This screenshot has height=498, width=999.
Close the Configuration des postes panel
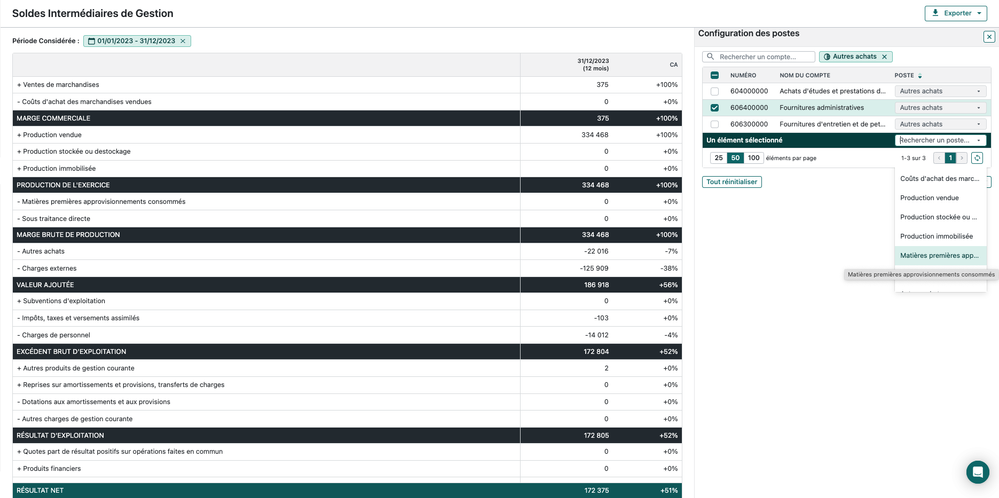click(x=989, y=37)
